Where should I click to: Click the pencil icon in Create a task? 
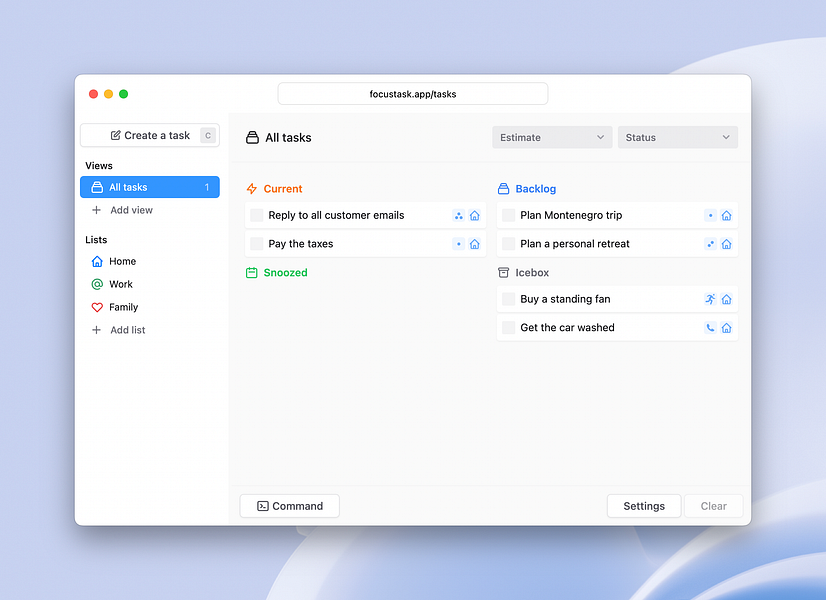click(115, 135)
